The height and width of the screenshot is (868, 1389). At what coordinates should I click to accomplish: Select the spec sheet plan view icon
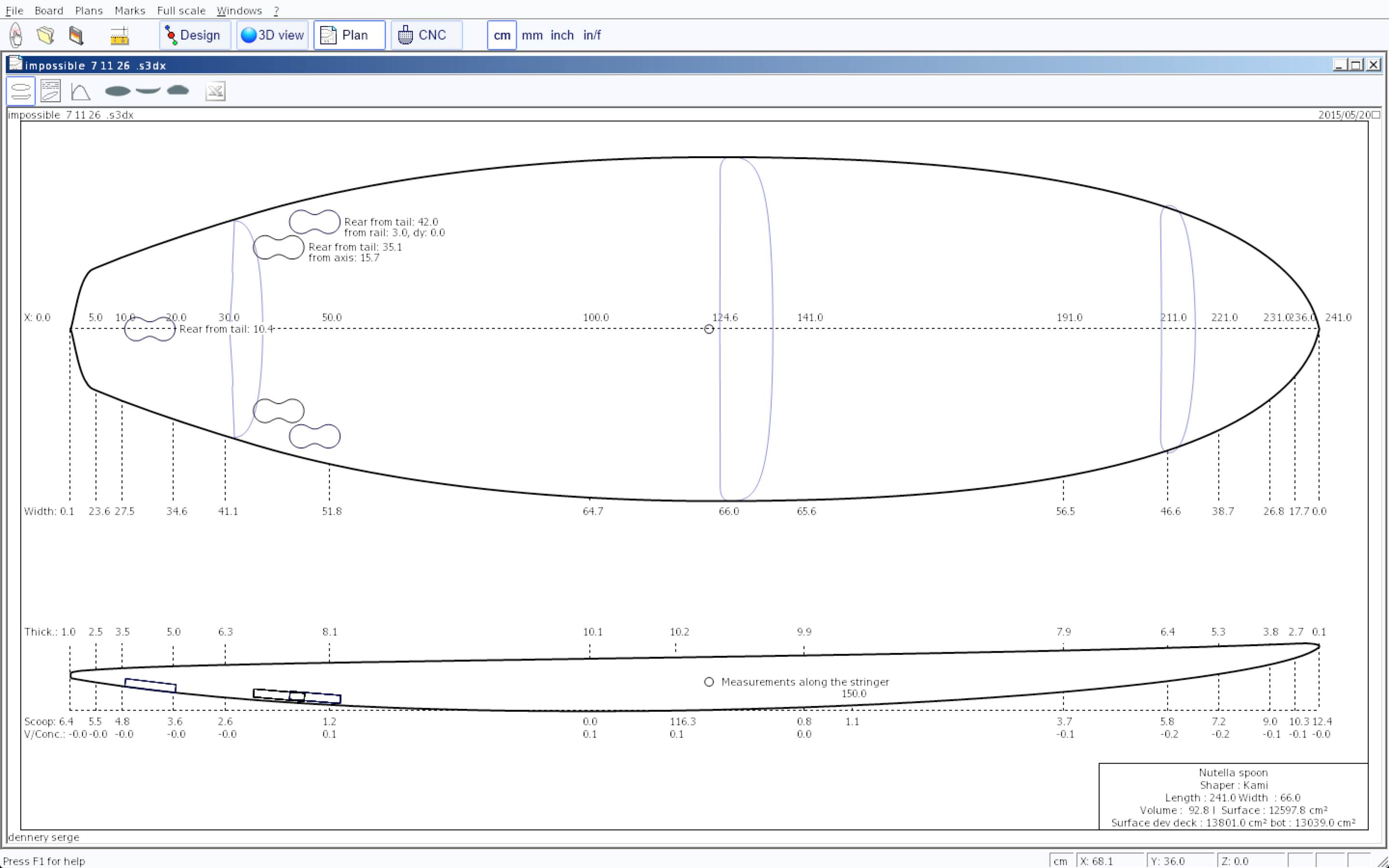51,91
